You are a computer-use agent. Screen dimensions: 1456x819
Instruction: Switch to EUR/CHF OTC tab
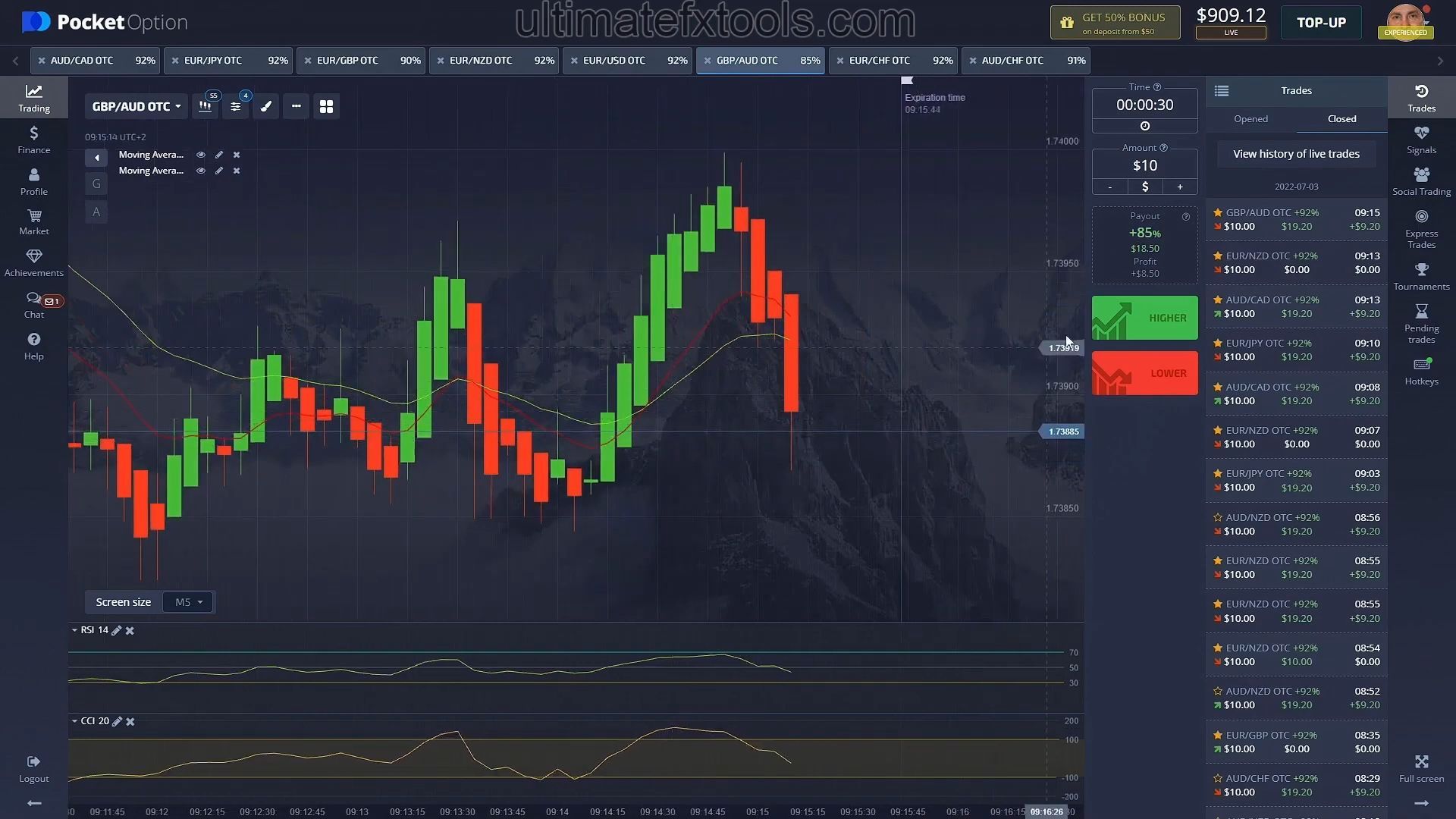[x=893, y=61]
